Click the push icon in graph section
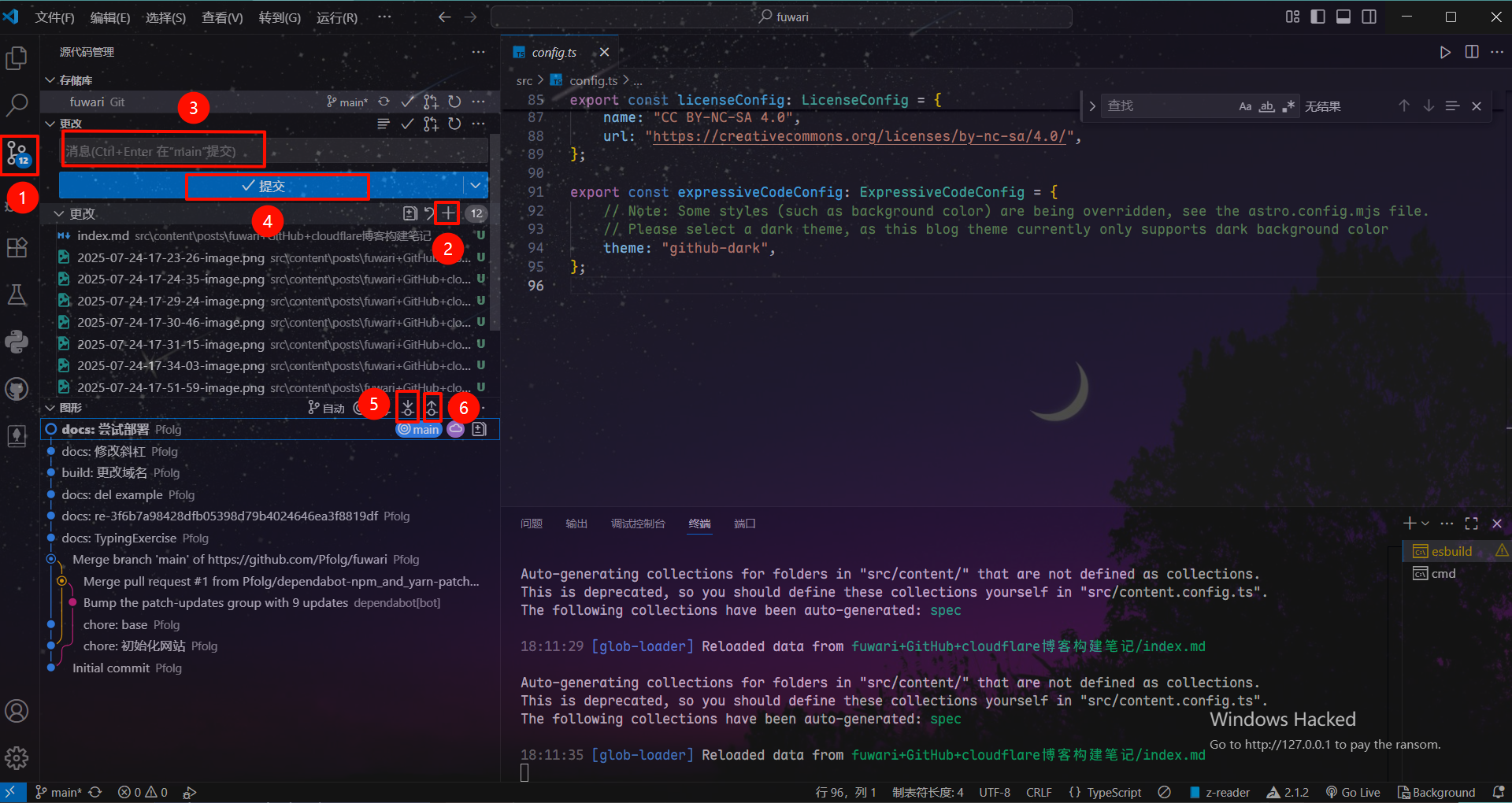The image size is (1512, 803). click(x=432, y=408)
